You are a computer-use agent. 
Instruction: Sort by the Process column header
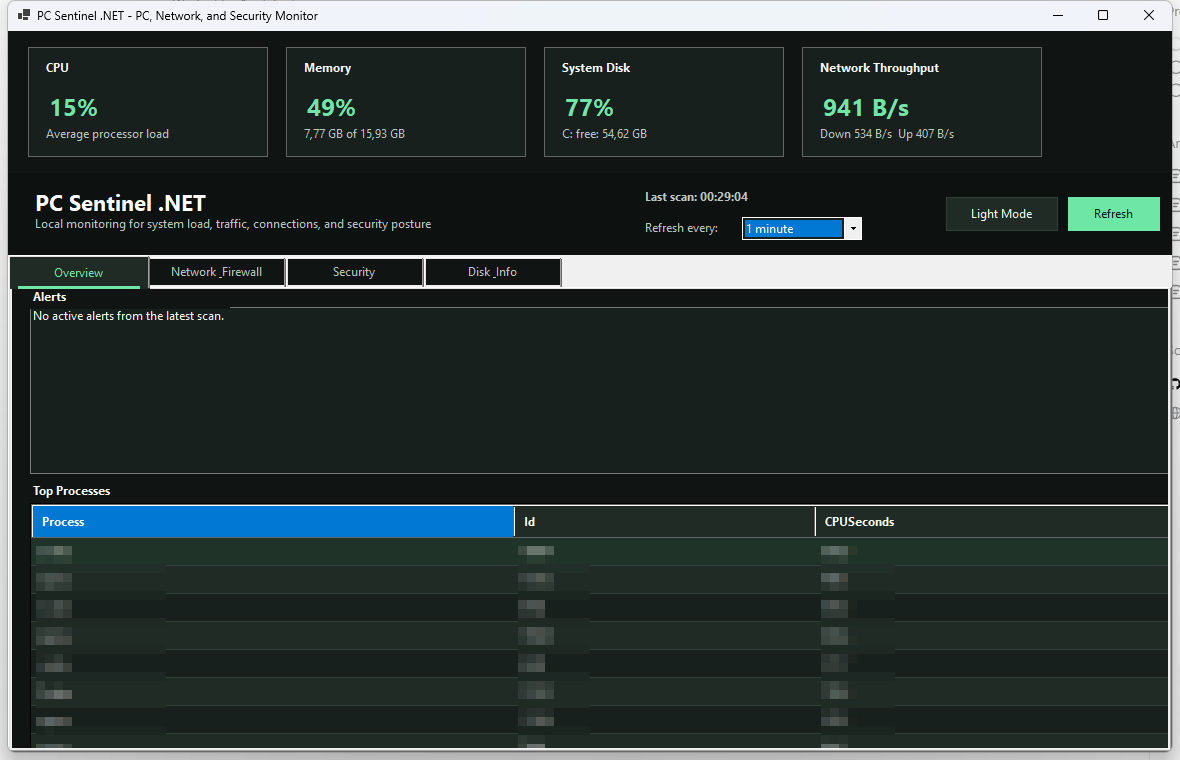(273, 521)
